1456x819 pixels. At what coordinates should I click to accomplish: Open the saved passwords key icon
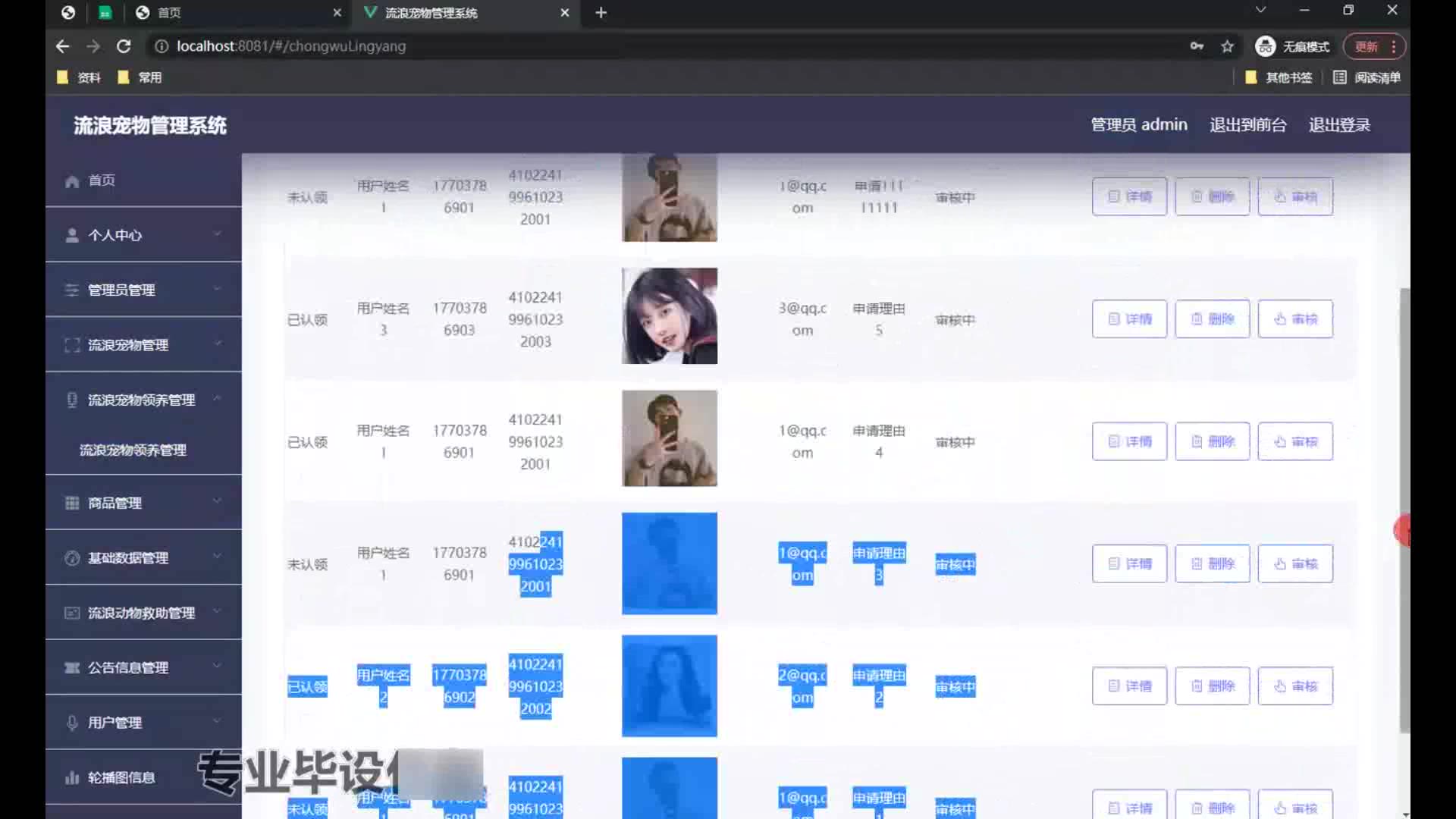pyautogui.click(x=1197, y=46)
